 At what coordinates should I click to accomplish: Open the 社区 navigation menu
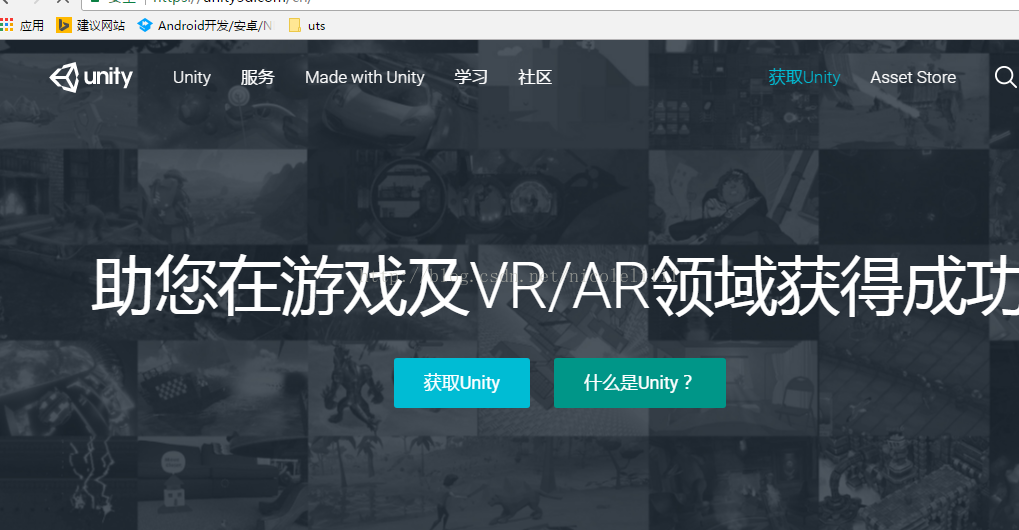[535, 77]
